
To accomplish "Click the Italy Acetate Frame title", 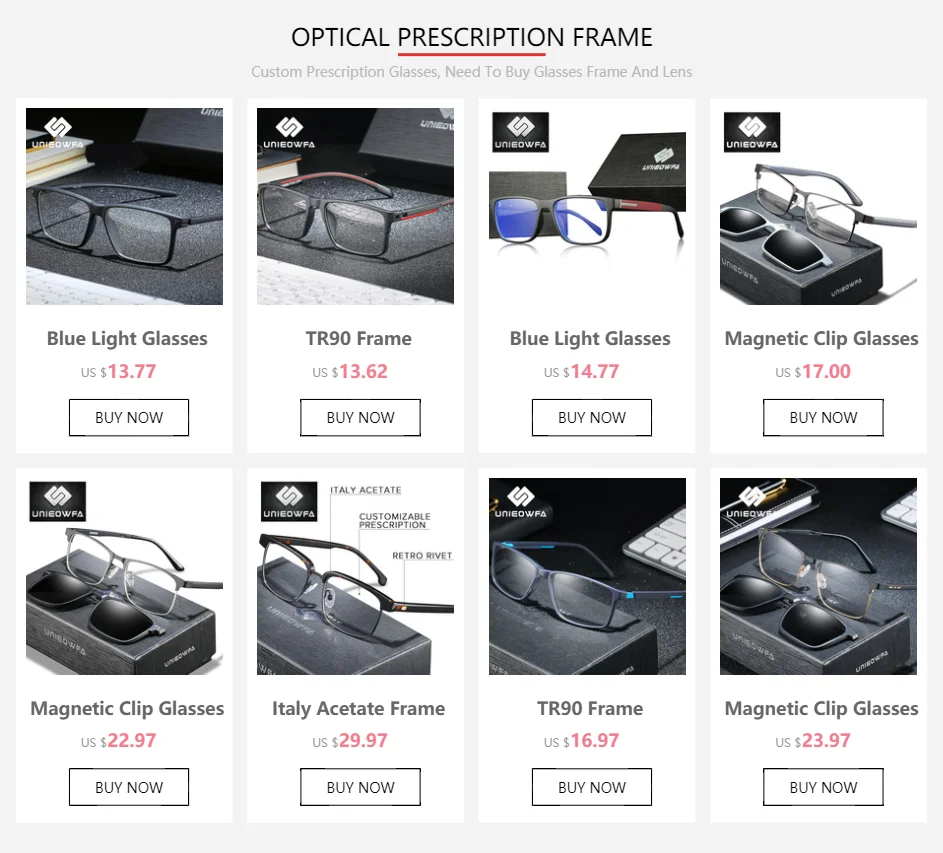I will (358, 709).
